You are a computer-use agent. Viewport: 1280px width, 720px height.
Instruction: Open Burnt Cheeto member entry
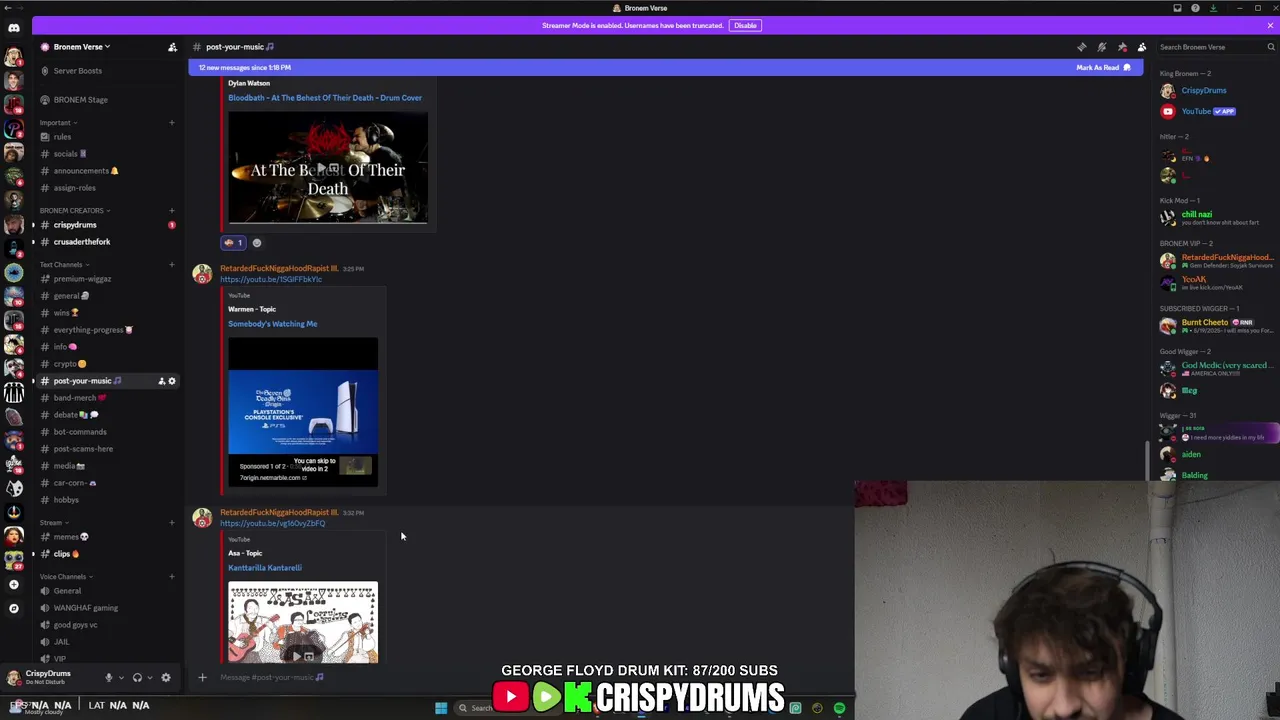[1216, 326]
